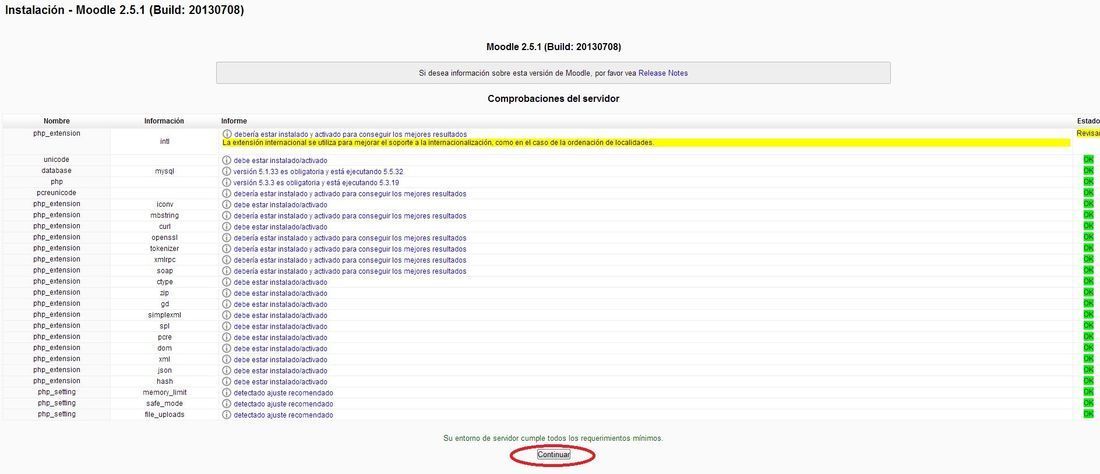The height and width of the screenshot is (474, 1100).
Task: Click info icon in the tokenizer row
Action: tap(227, 249)
